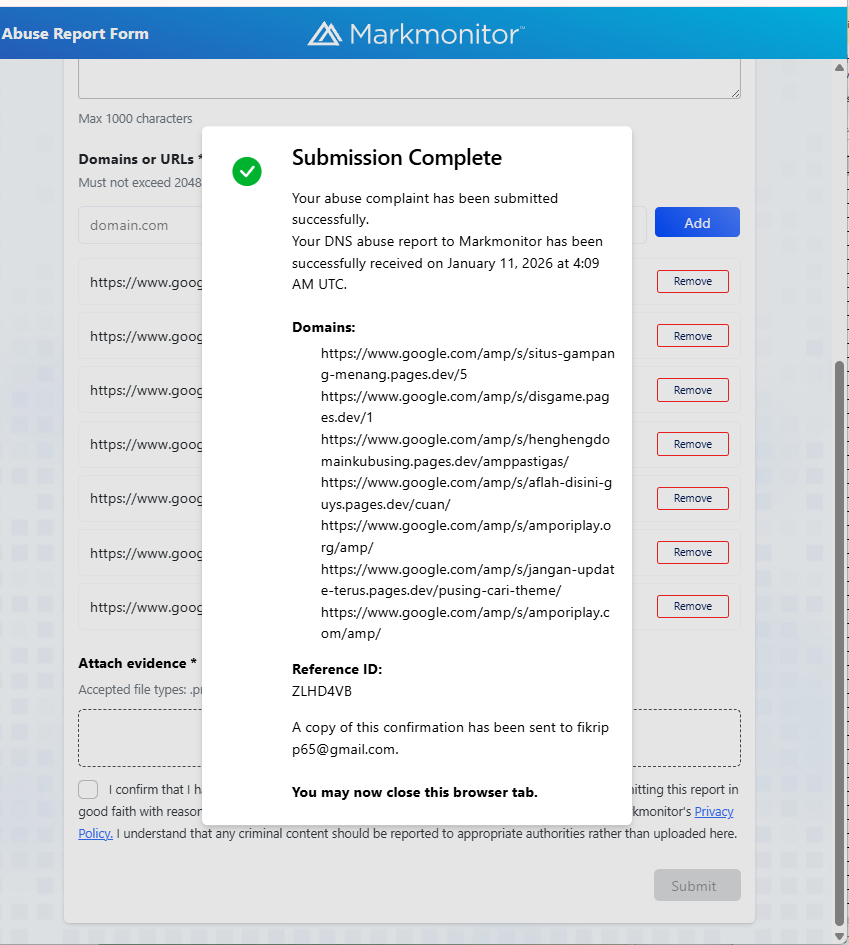This screenshot has height=945, width=849.
Task: Click the amporiplay.com/amp/ URL
Action: (x=465, y=623)
